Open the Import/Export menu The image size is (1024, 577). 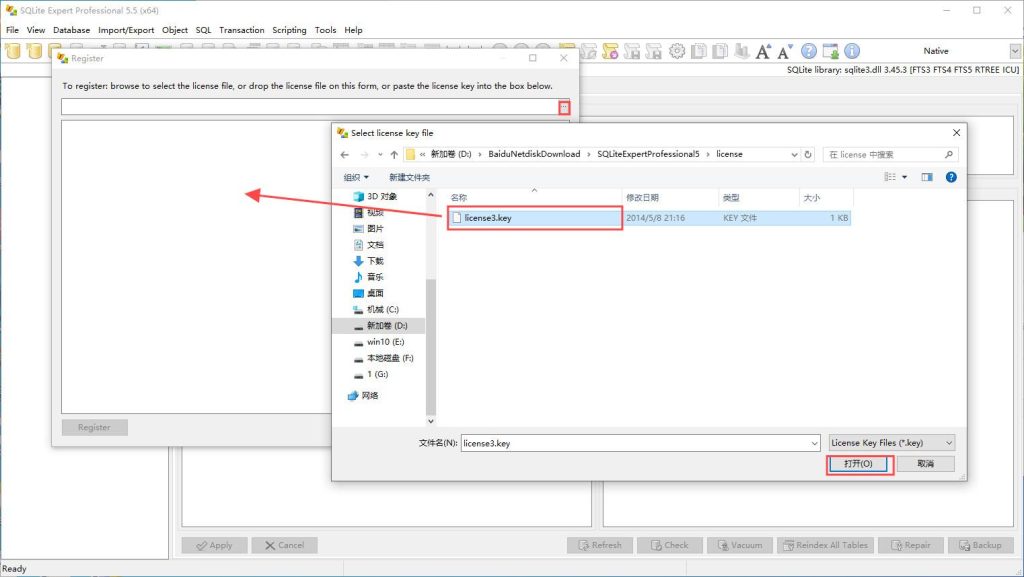126,30
